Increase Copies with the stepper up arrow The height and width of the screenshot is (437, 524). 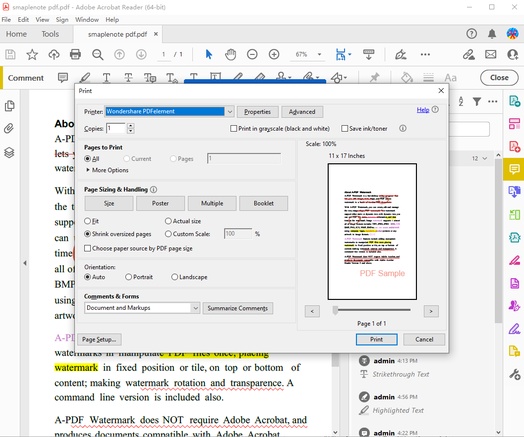click(x=131, y=126)
